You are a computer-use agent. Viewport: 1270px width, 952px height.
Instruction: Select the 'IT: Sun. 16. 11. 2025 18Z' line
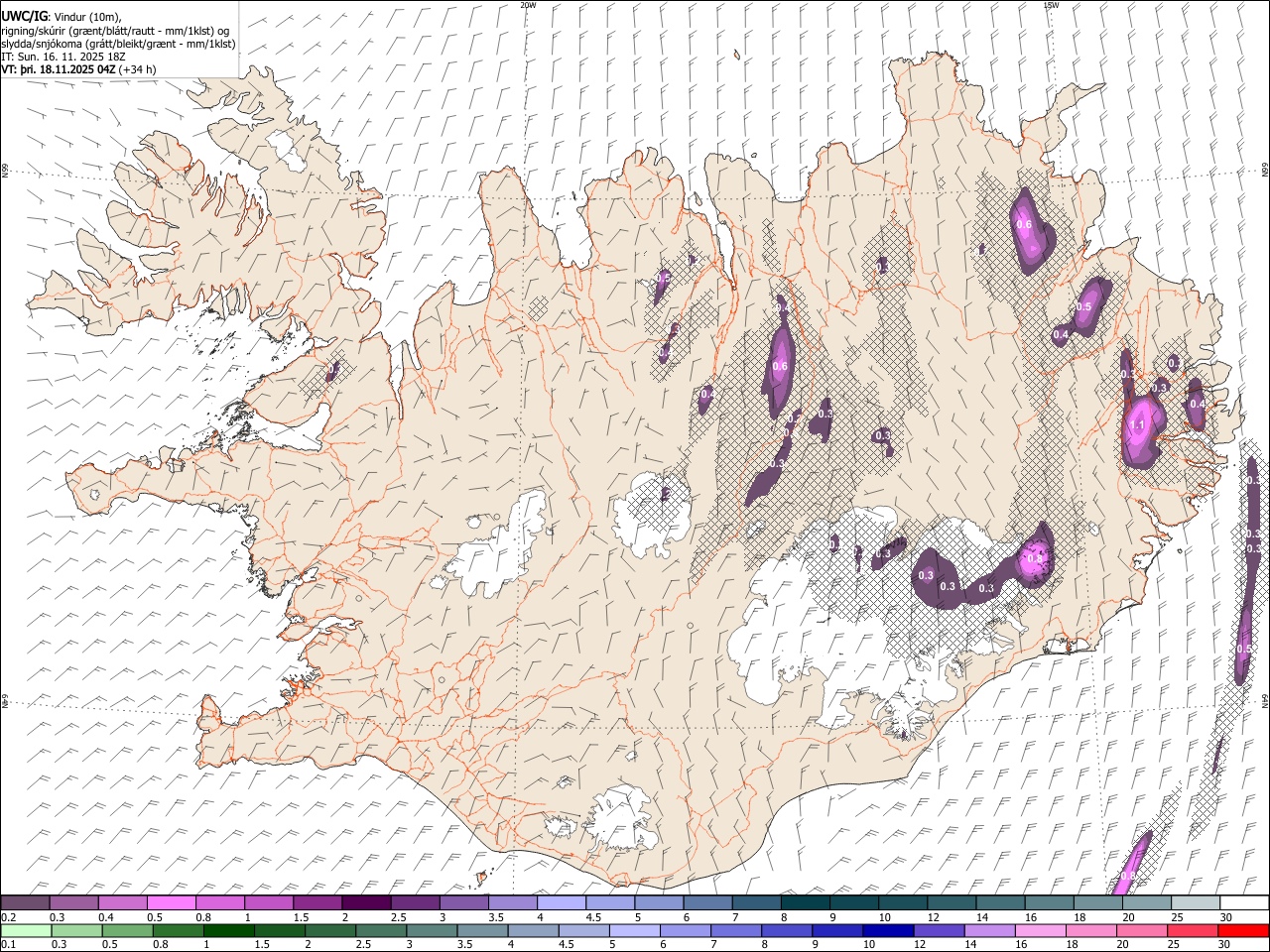64,57
